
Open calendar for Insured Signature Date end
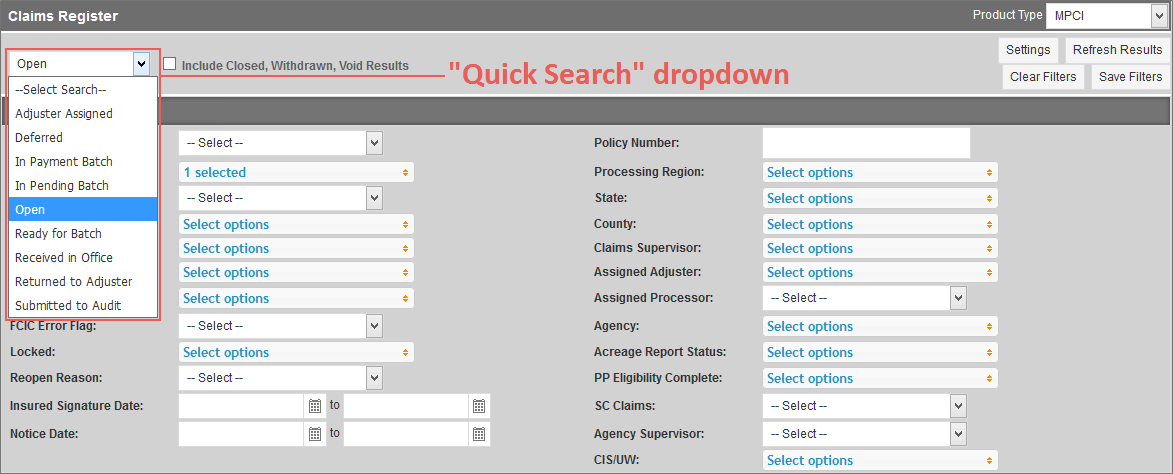pos(479,406)
